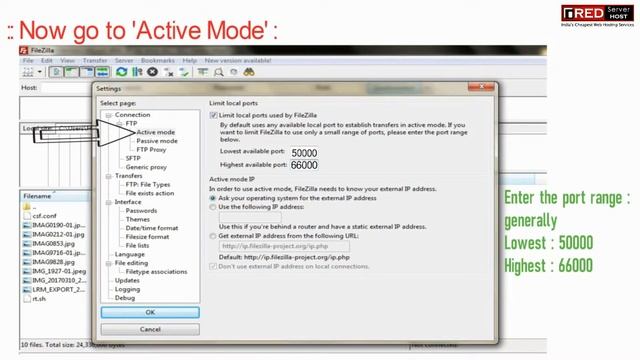640x360 pixels.
Task: Toggle the remote directory tree icon
Action: [87, 72]
